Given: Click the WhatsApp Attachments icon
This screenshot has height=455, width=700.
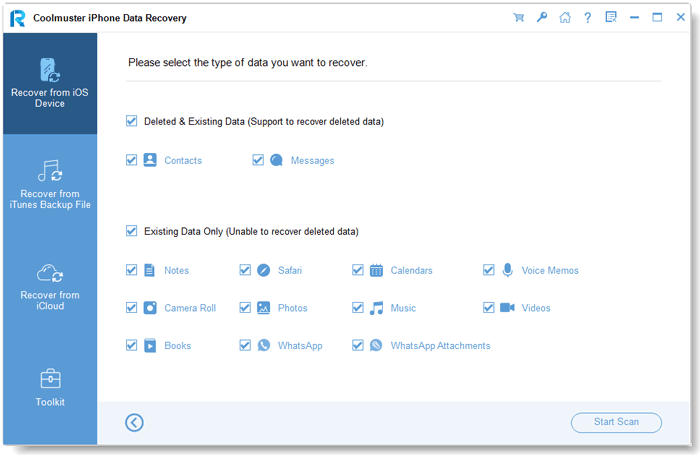Looking at the screenshot, I should tap(376, 345).
